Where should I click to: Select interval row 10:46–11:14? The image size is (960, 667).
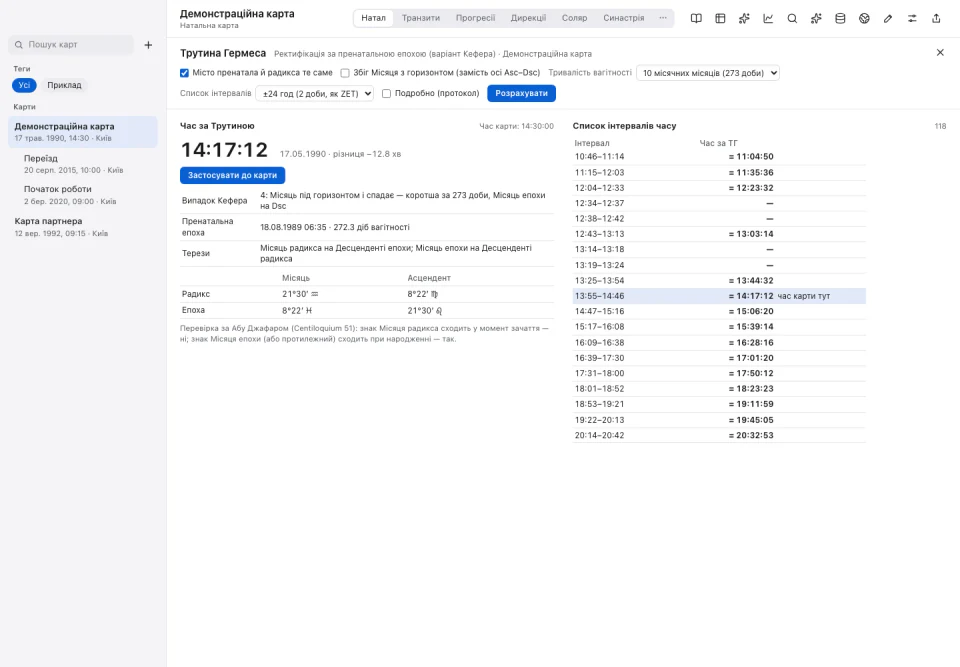[719, 157]
